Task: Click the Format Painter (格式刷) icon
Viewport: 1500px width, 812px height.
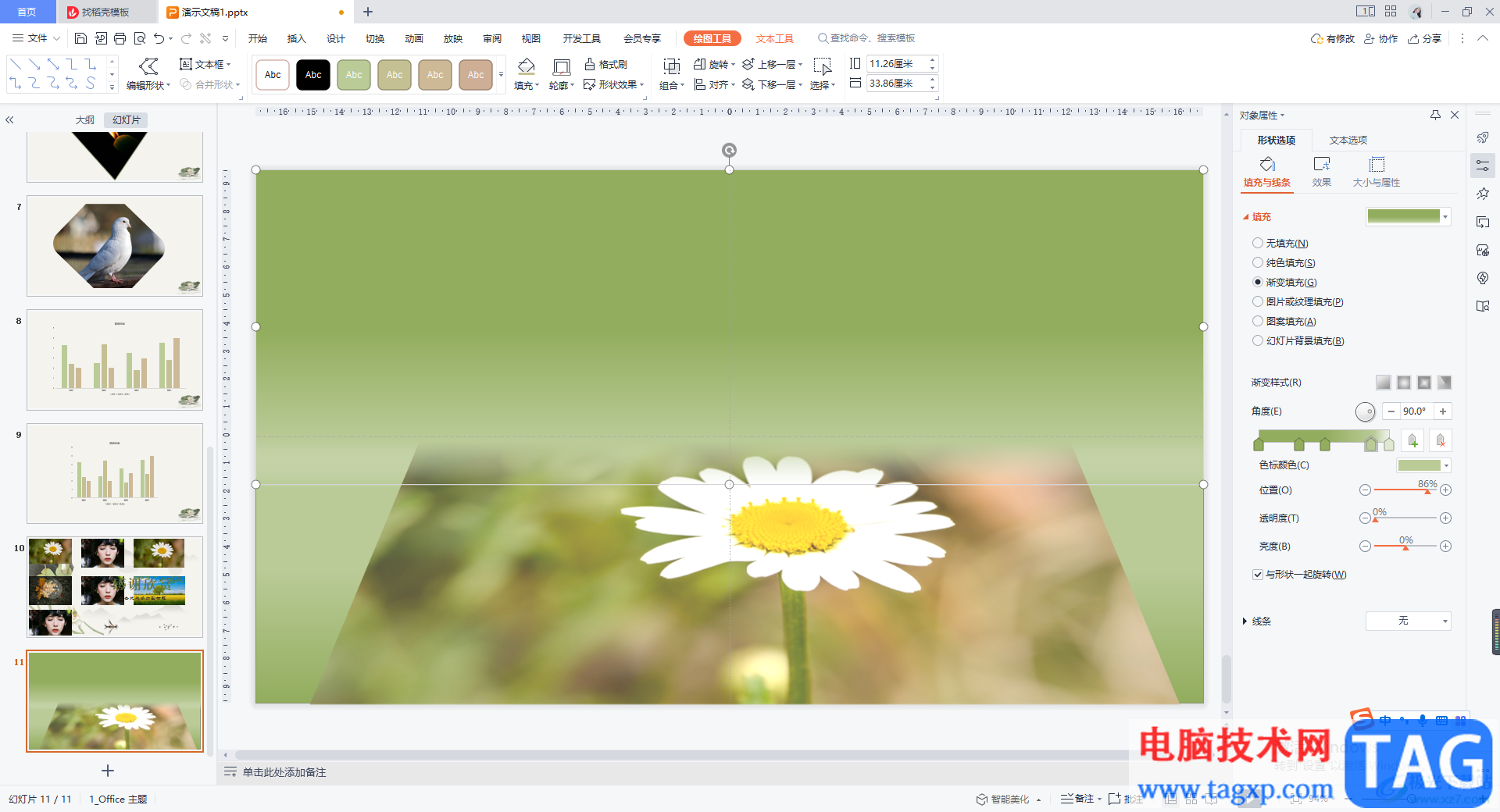Action: click(x=605, y=64)
